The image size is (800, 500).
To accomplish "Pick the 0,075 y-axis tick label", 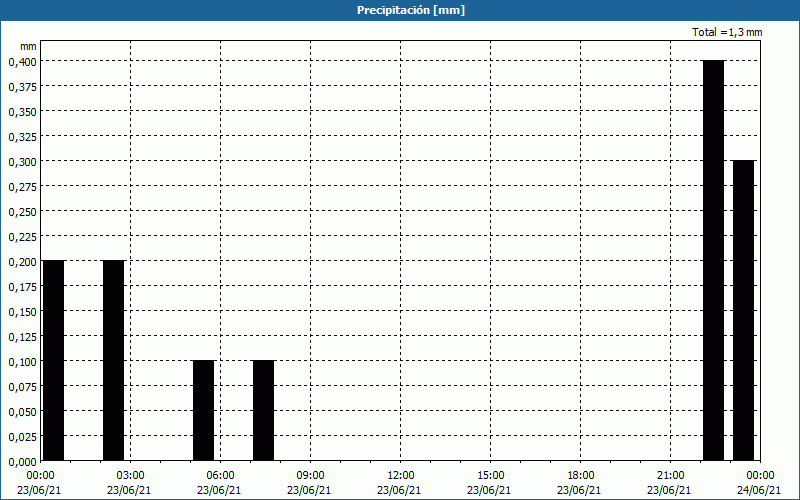I will tap(22, 387).
